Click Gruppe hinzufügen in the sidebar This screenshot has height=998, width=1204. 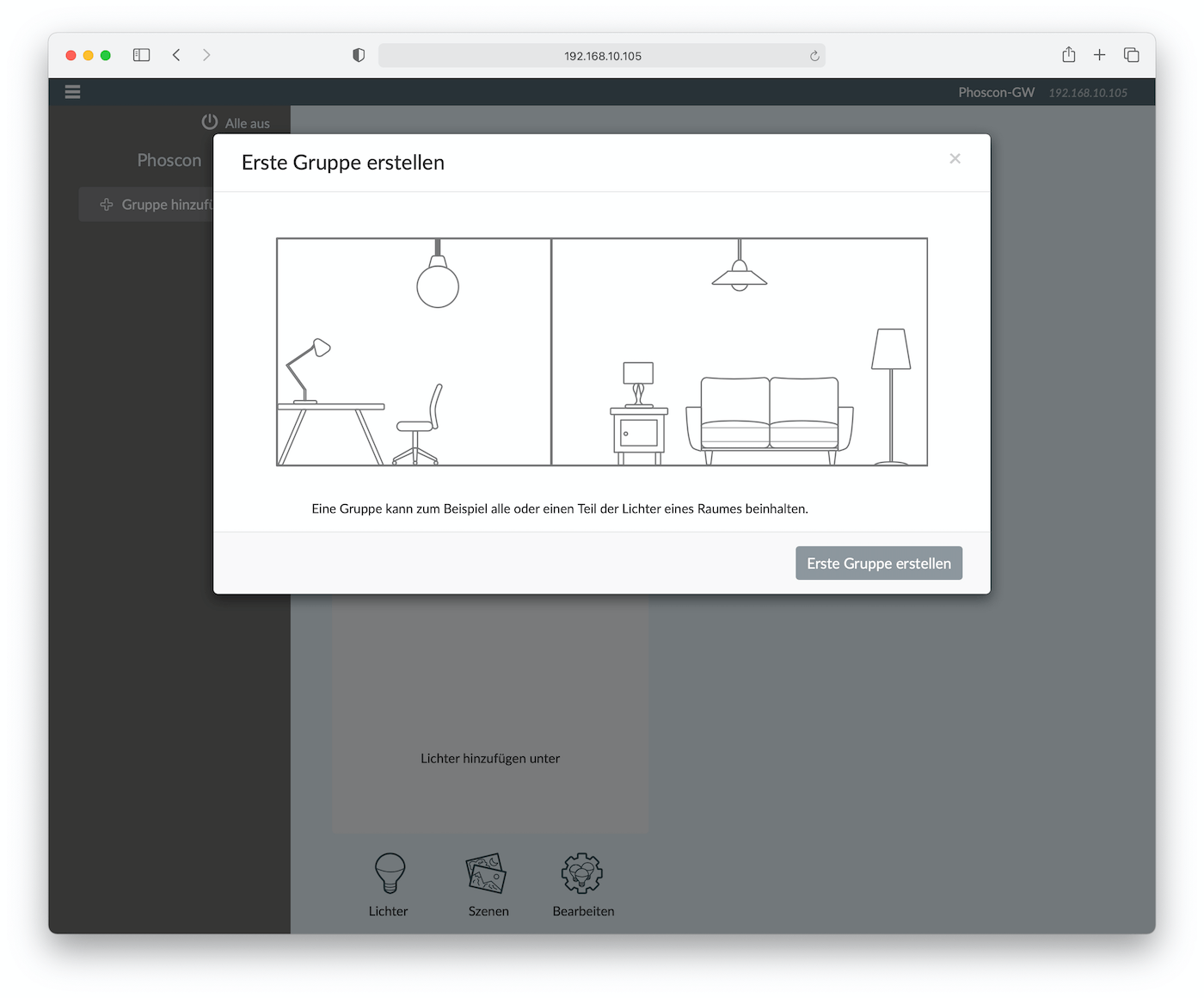[x=155, y=205]
